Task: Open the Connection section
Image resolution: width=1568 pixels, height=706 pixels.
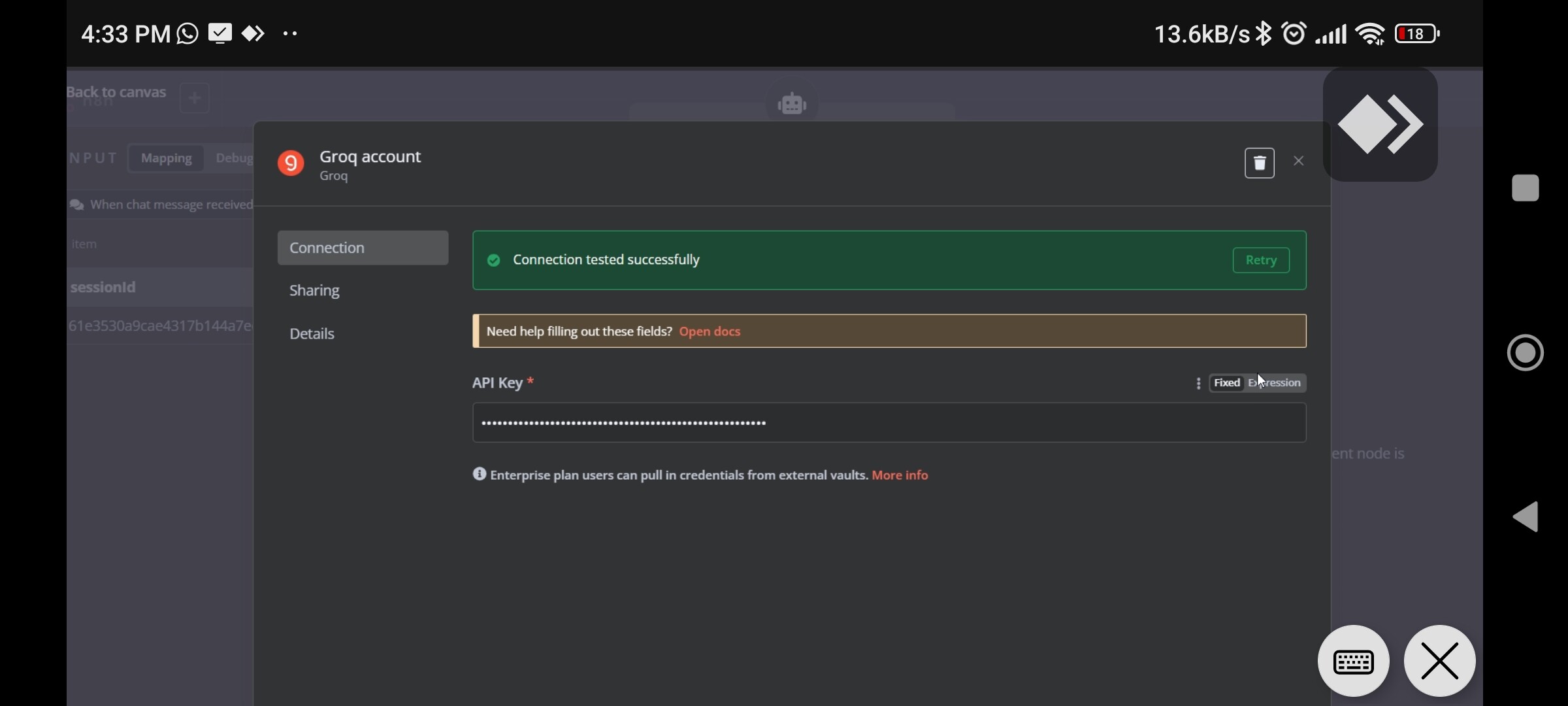Action: (x=363, y=248)
